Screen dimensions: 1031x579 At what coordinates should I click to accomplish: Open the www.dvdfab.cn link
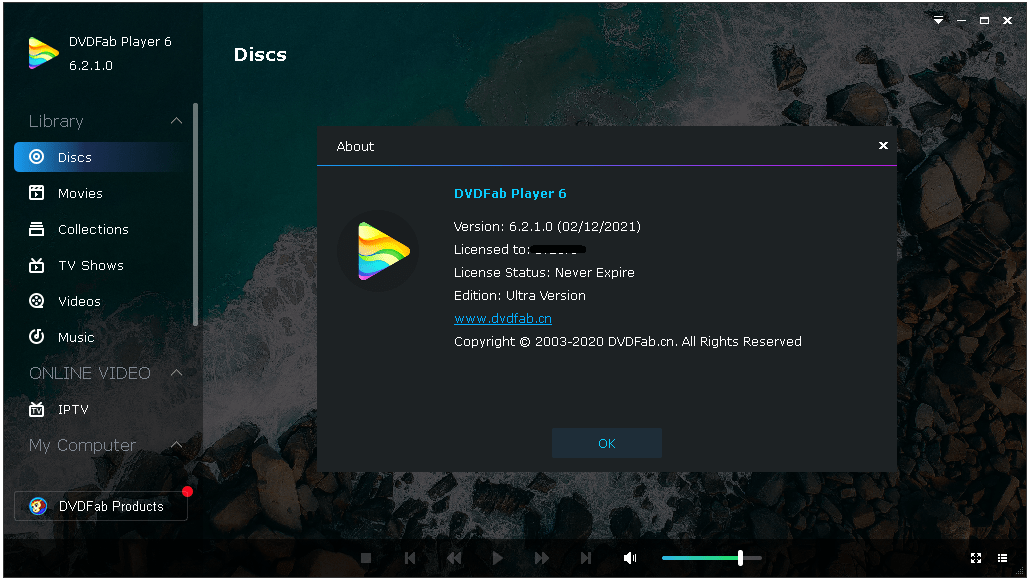(x=503, y=319)
